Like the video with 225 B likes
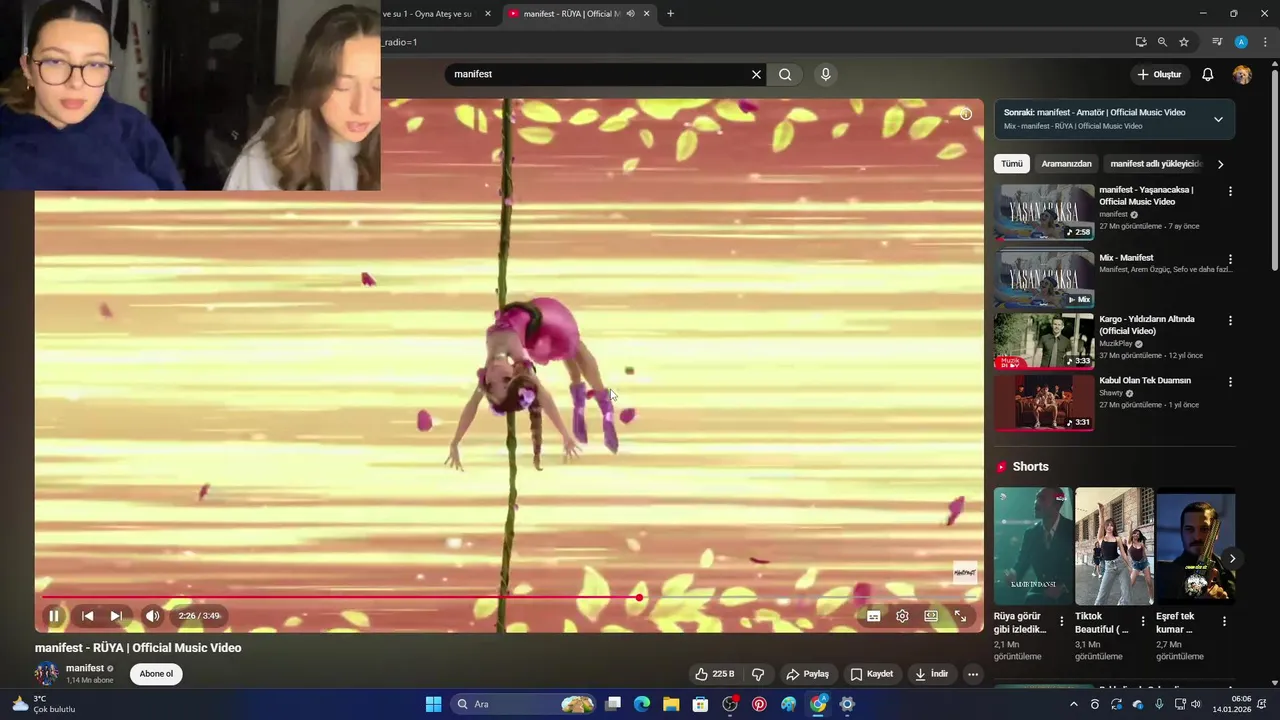This screenshot has height=720, width=1280. [716, 674]
